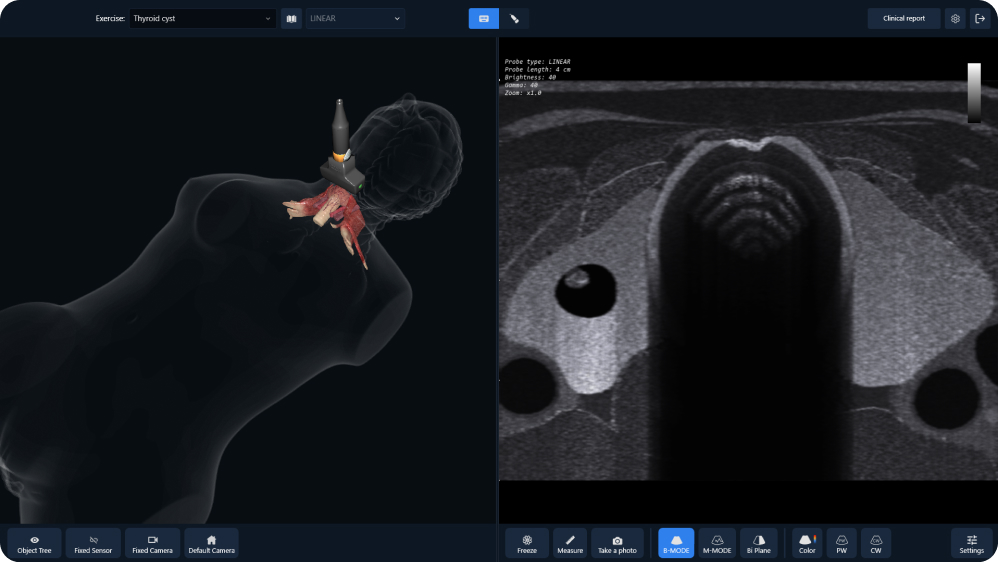Toggle Object Tree visibility
The width and height of the screenshot is (998, 563).
[34, 543]
